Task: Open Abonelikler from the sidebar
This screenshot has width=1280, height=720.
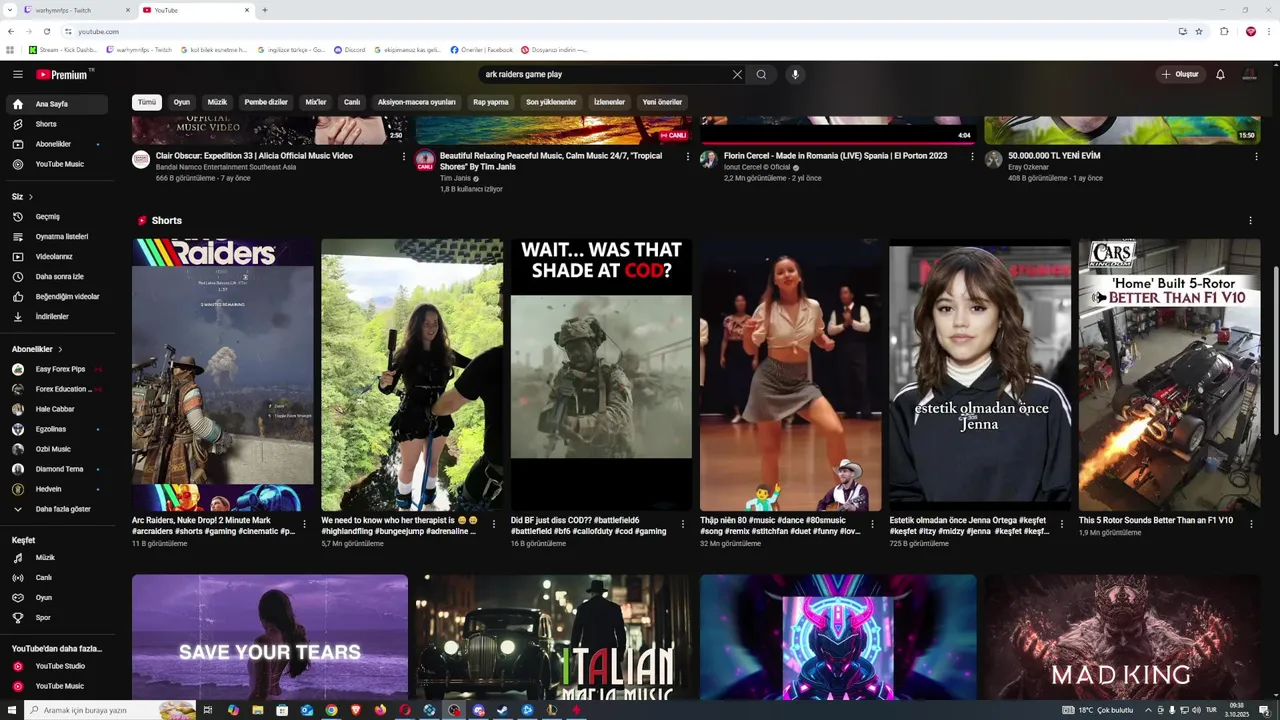Action: [x=56, y=144]
